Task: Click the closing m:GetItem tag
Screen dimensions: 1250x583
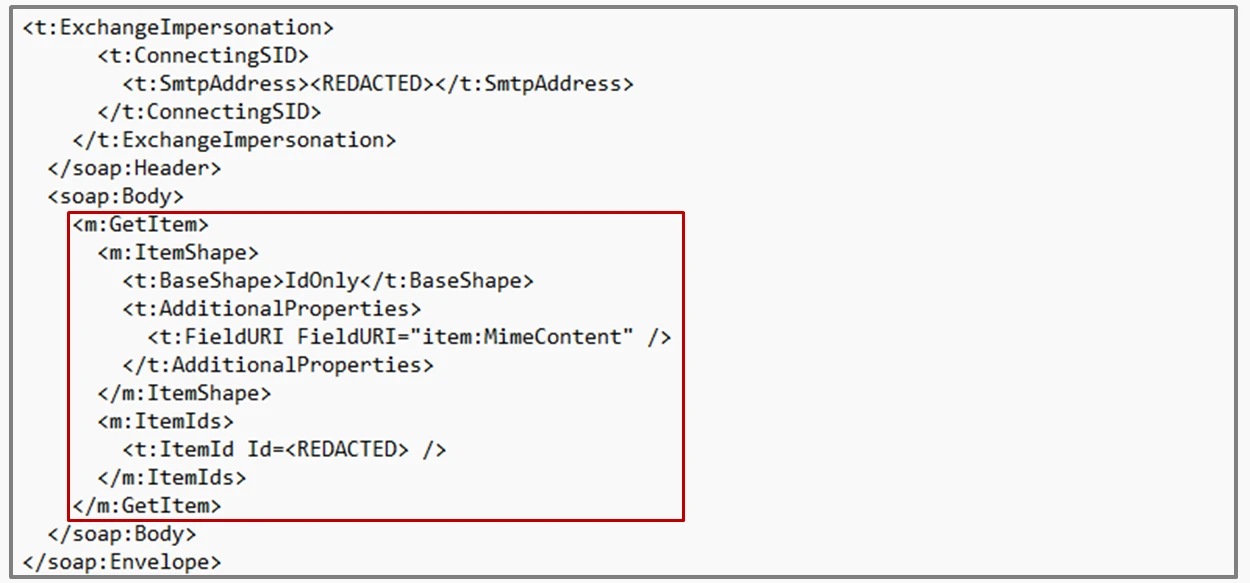Action: pos(146,506)
